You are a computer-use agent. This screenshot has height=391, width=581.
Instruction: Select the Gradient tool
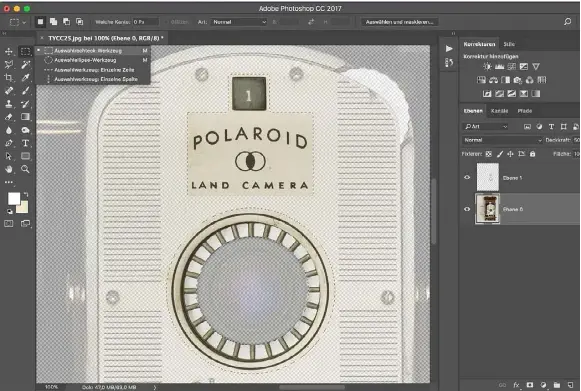(25, 117)
